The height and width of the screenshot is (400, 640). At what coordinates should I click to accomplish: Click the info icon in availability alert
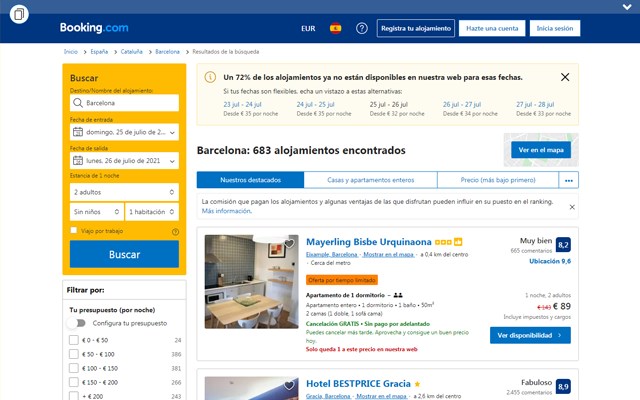(210, 77)
